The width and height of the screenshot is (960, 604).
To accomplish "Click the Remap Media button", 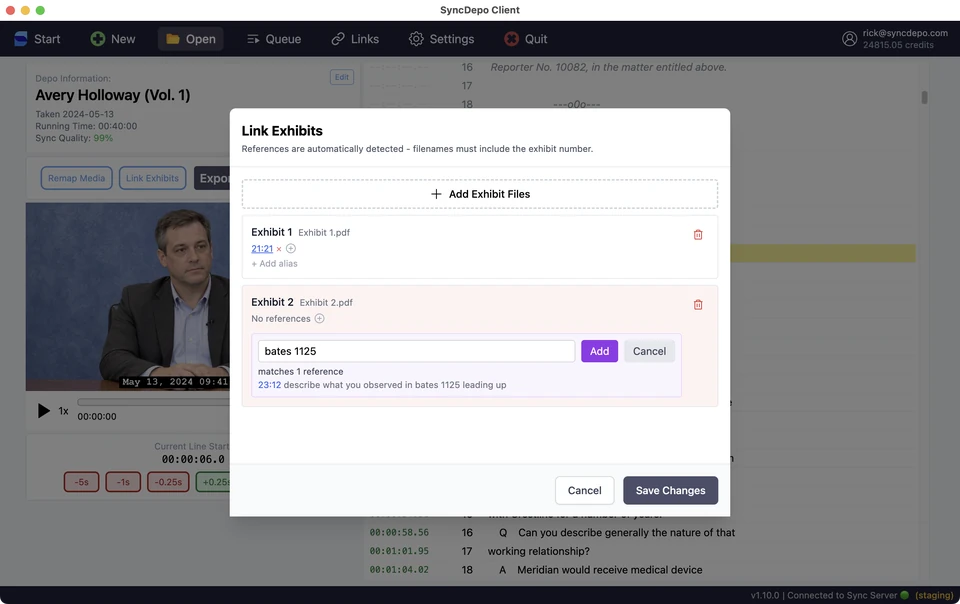I will click(77, 178).
